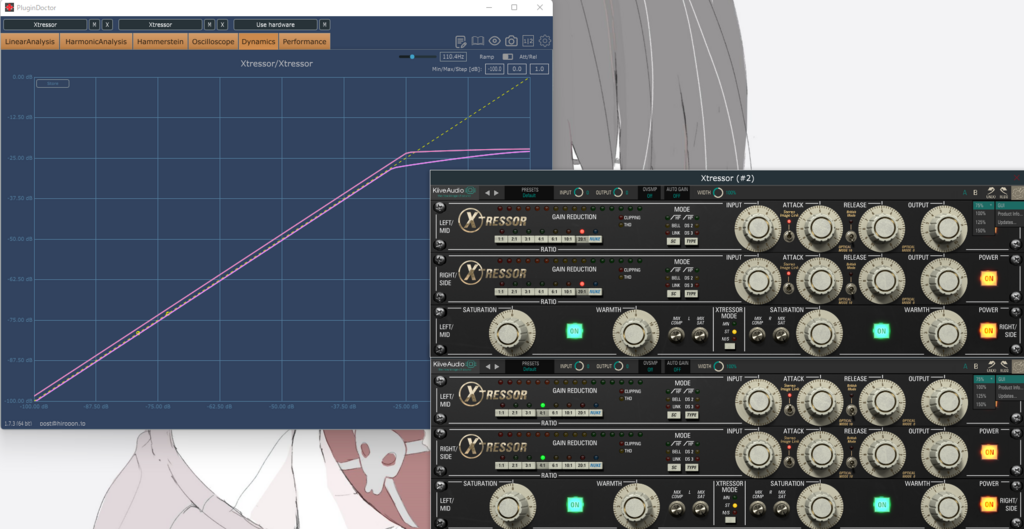Flip the L MIX COMP switch in Xtressor (#2)
1024x529 pixels.
[x=677, y=336]
